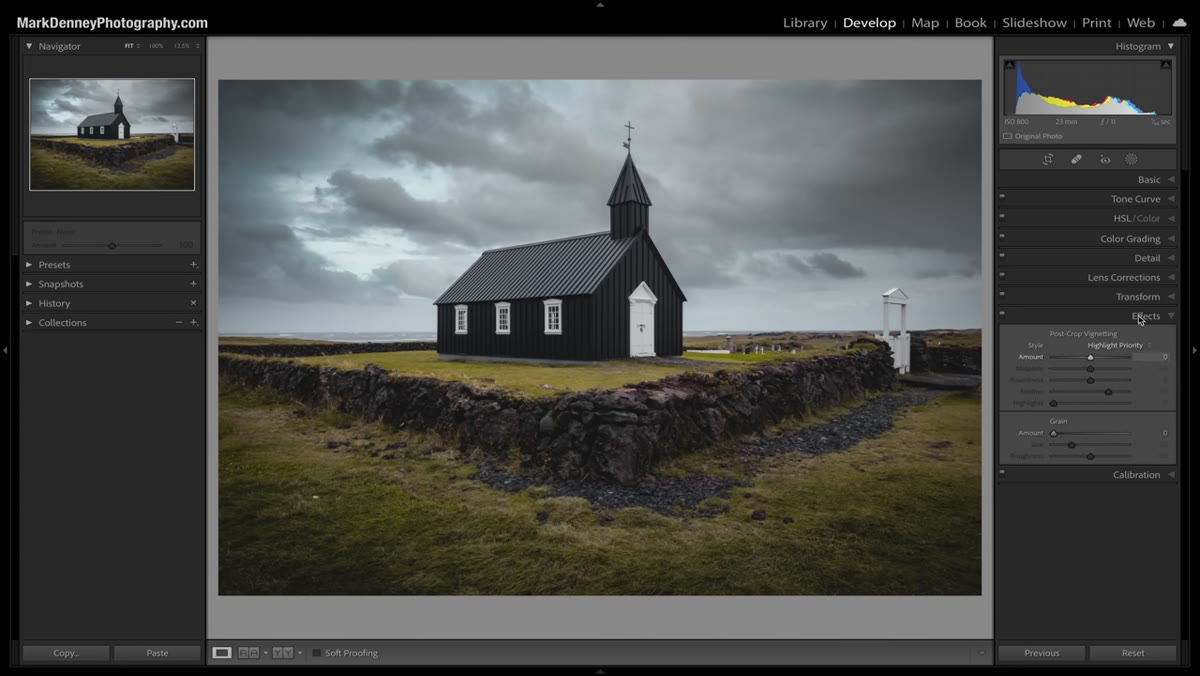
Task: Click the Paste settings button
Action: 157,653
